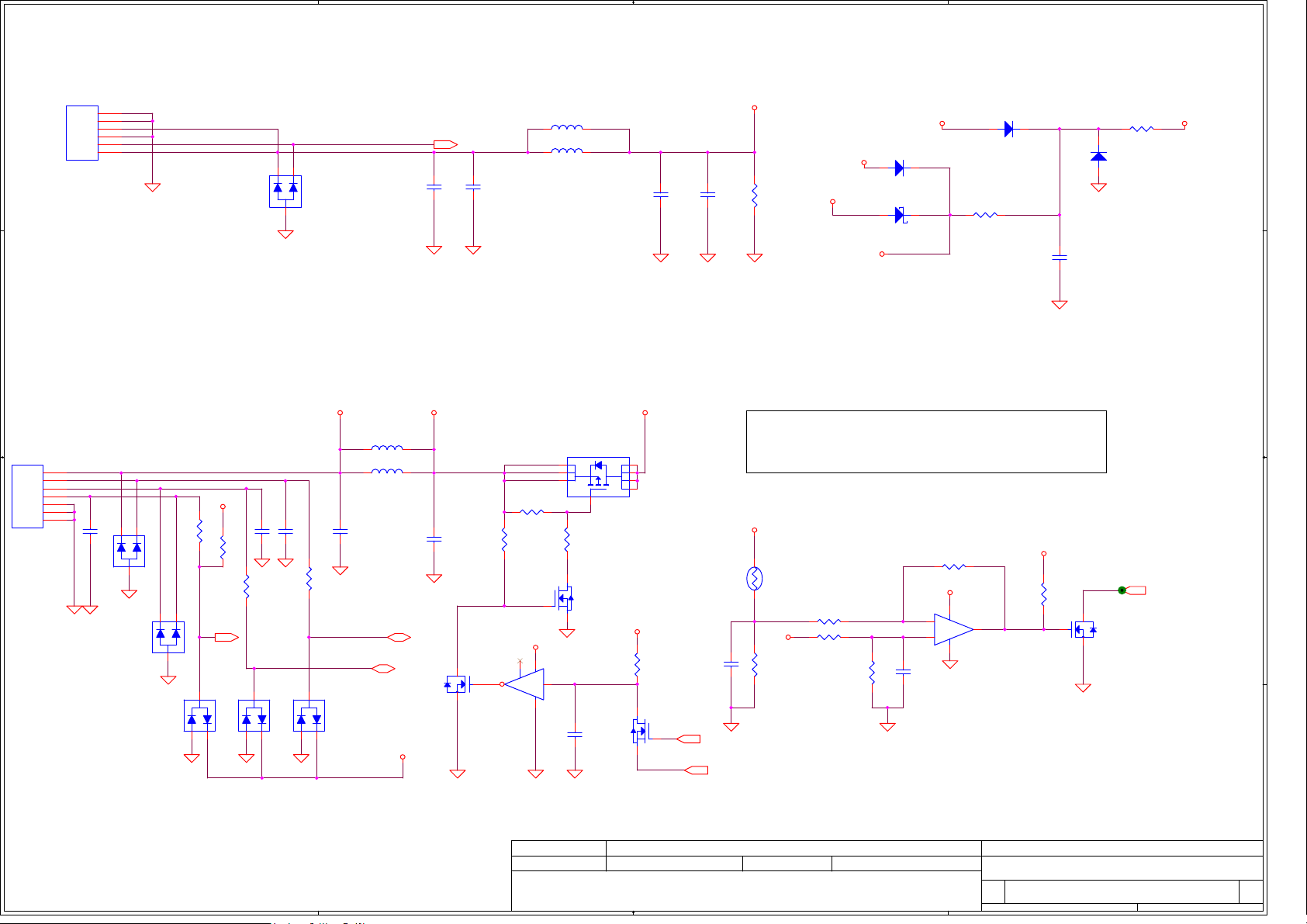Image resolution: width=1307 pixels, height=924 pixels.
Task: Select the red output flag beside the green marker
Action: 1136,590
